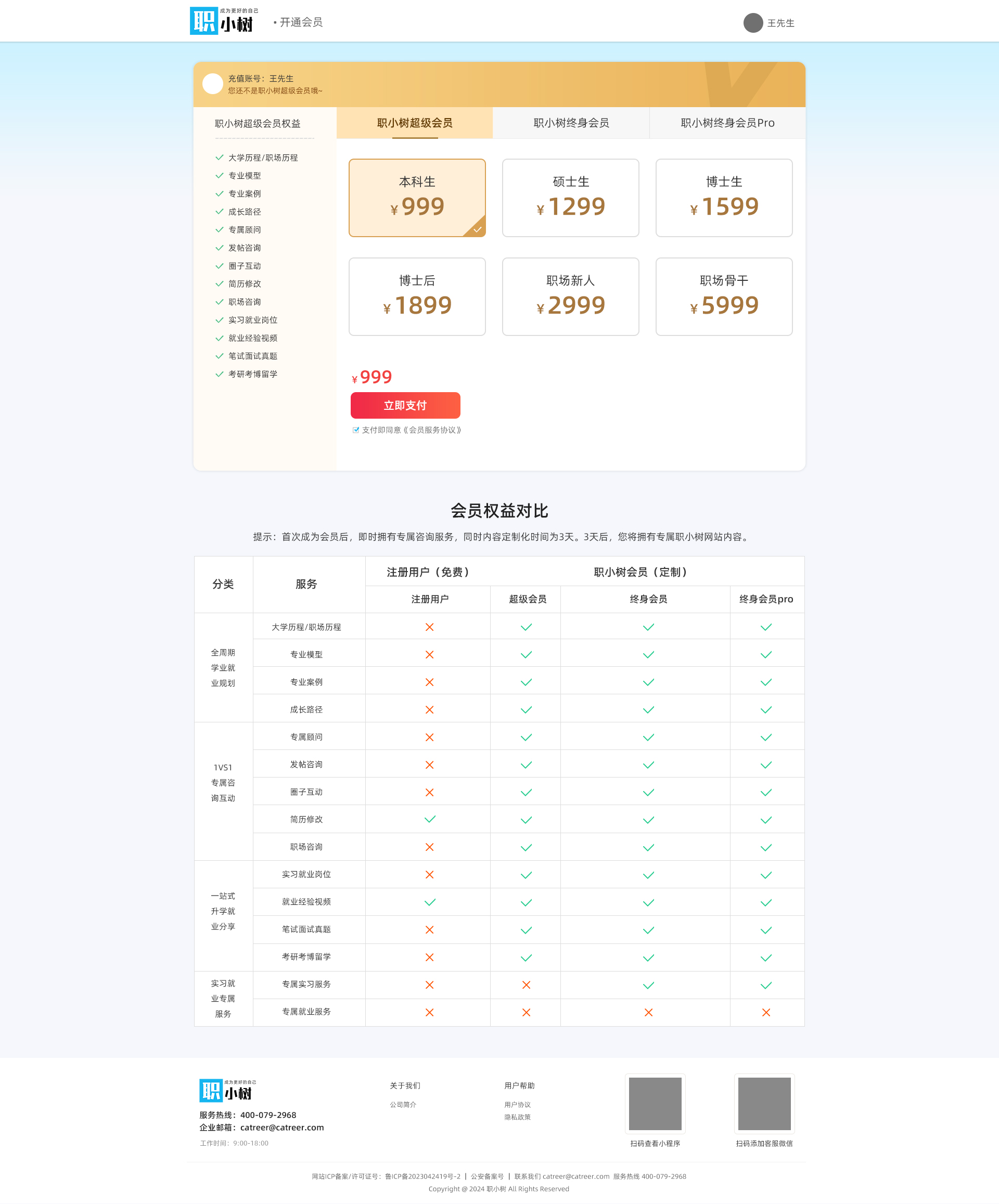
Task: Open the 公司简介 footer link
Action: point(403,1104)
